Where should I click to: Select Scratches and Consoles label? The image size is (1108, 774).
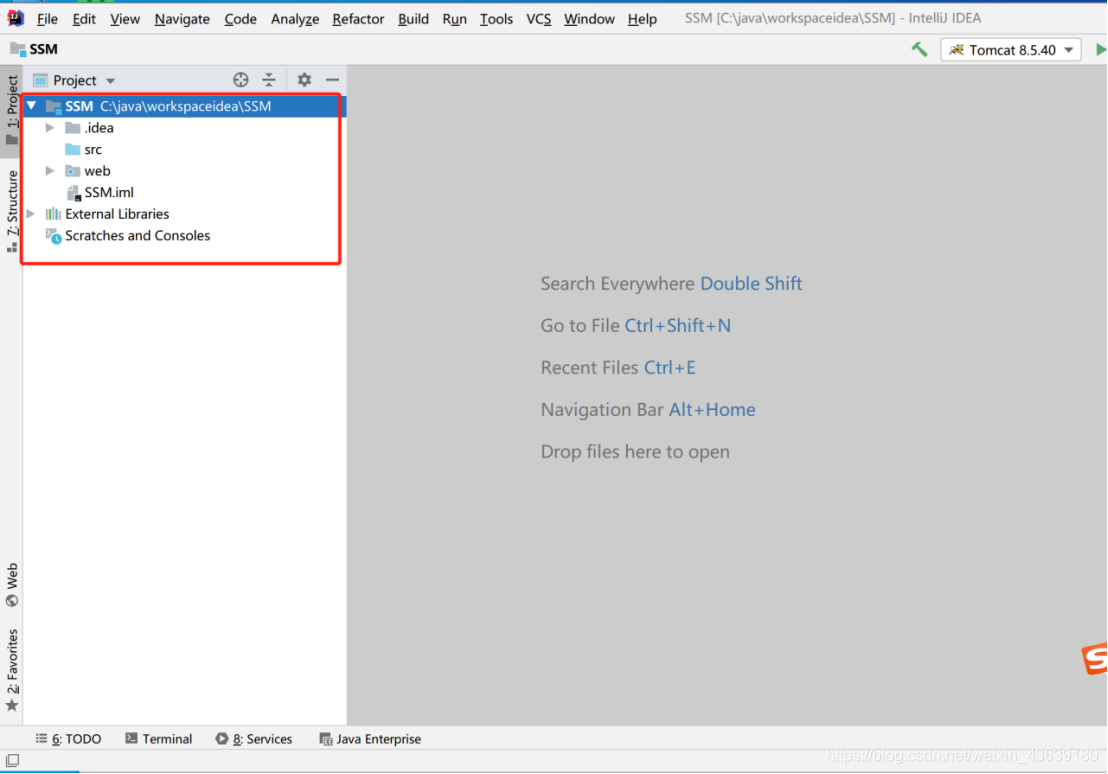[137, 236]
